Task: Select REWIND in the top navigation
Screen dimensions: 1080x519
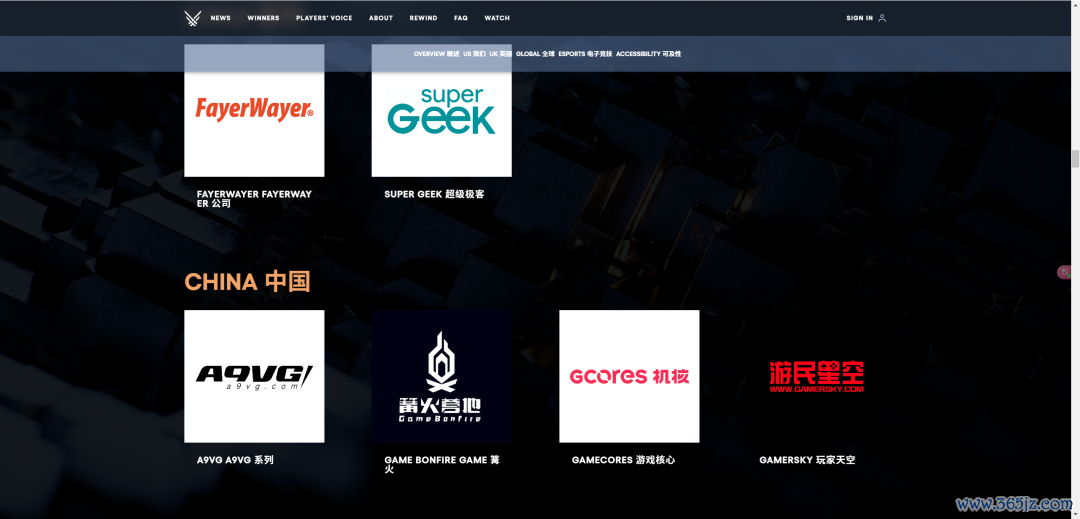Action: (423, 18)
